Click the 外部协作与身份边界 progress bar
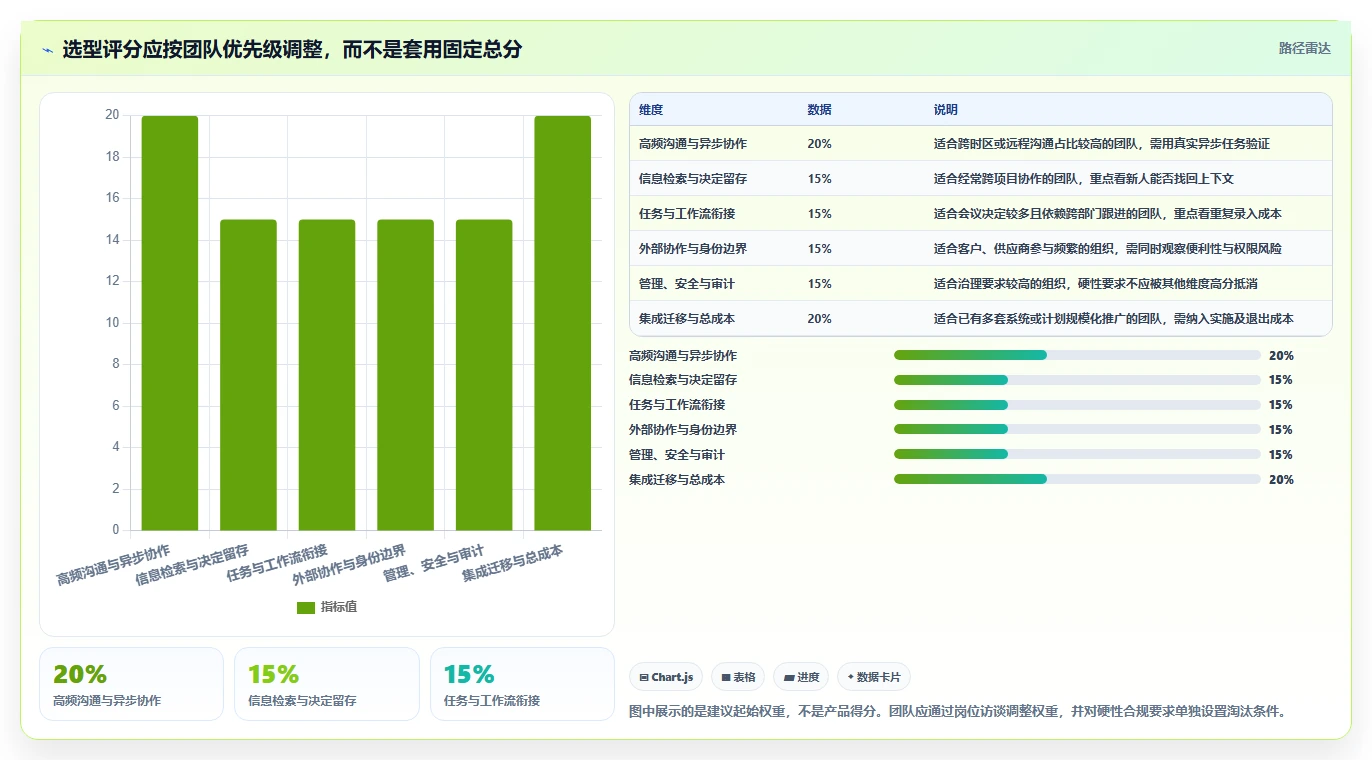This screenshot has width=1372, height=760. pyautogui.click(x=1077, y=430)
